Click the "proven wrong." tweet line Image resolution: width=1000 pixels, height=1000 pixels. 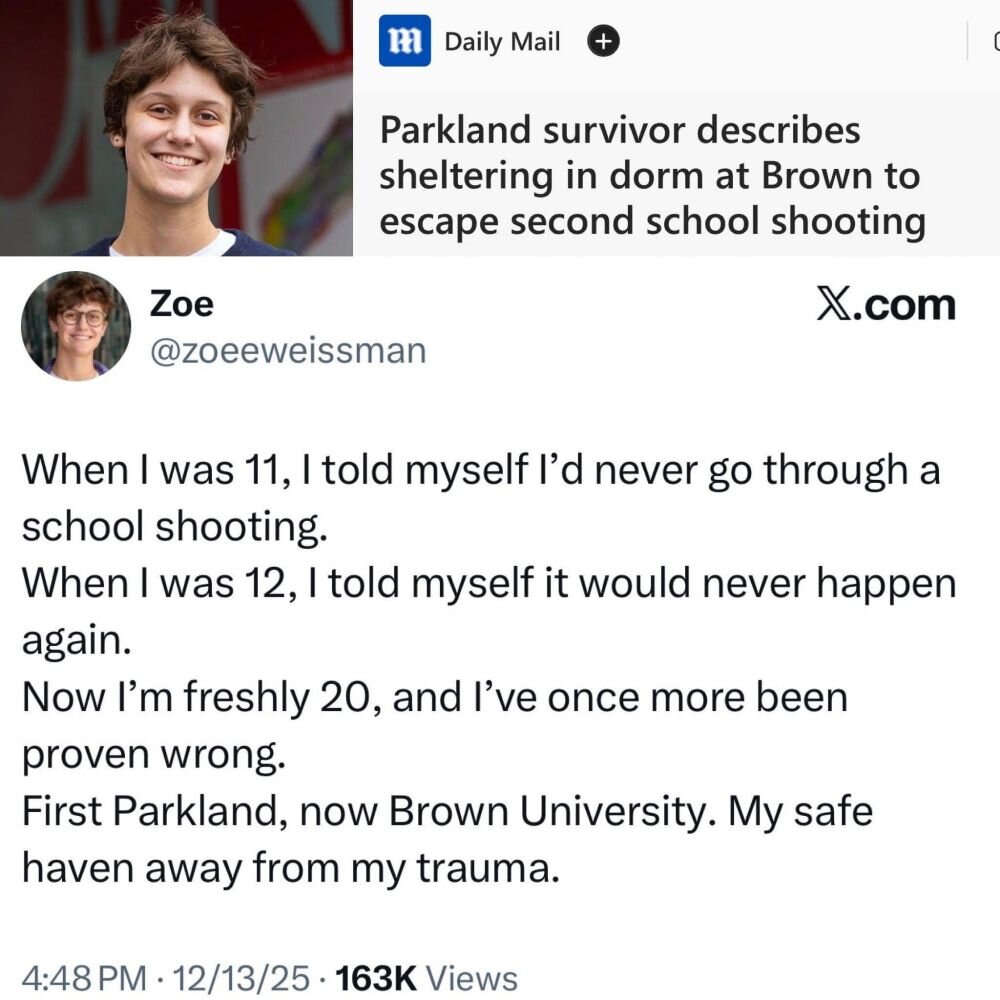(x=155, y=754)
